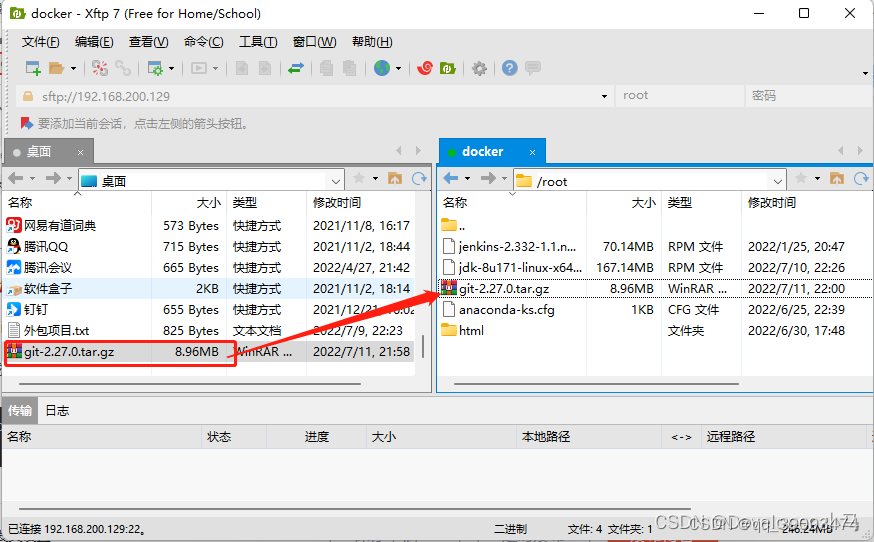Select the 网易有道词典 shortcut

pyautogui.click(x=209, y=226)
